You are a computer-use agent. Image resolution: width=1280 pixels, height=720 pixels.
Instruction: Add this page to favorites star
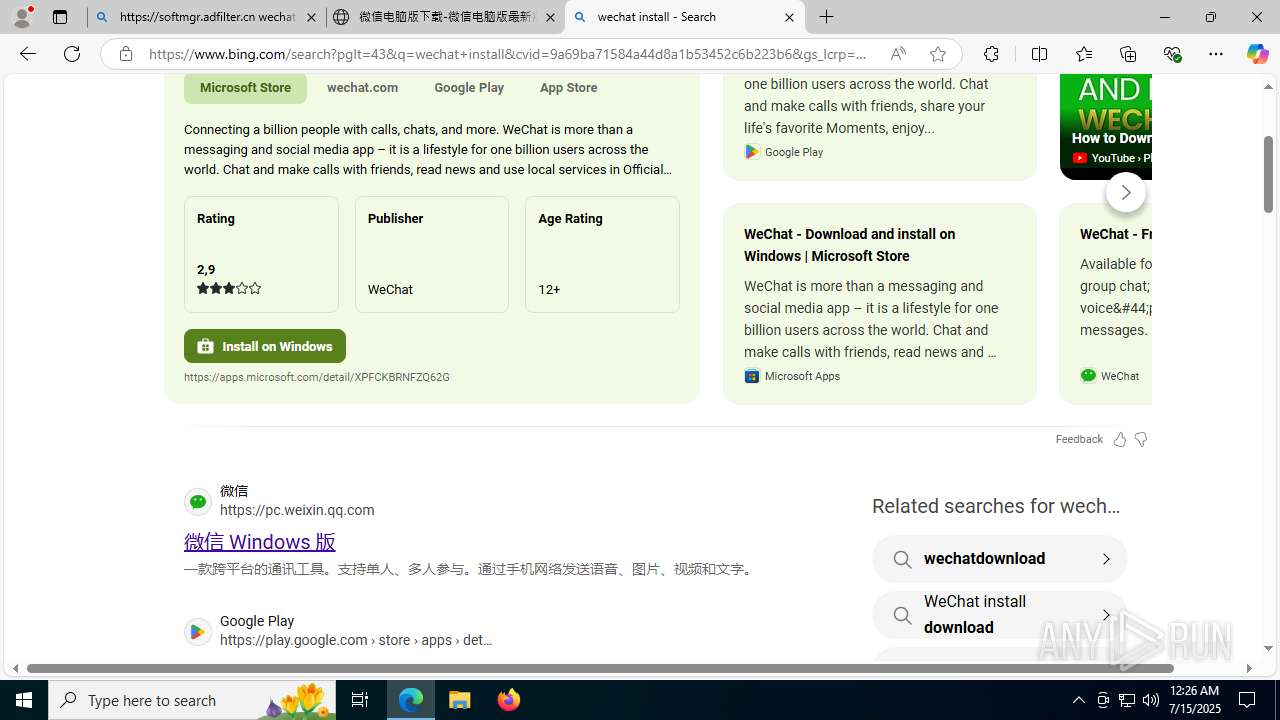click(938, 54)
